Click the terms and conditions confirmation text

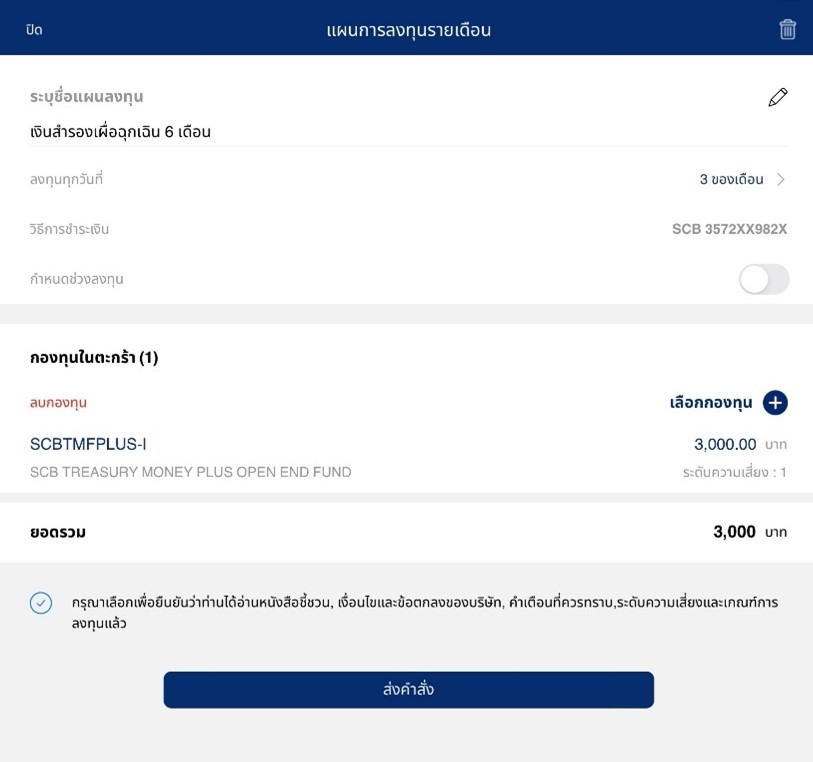tap(425, 613)
